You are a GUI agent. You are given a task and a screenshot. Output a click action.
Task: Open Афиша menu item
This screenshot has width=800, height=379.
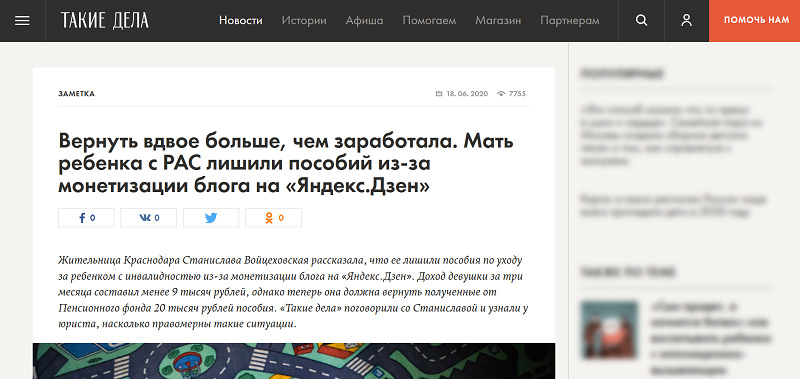tap(364, 21)
